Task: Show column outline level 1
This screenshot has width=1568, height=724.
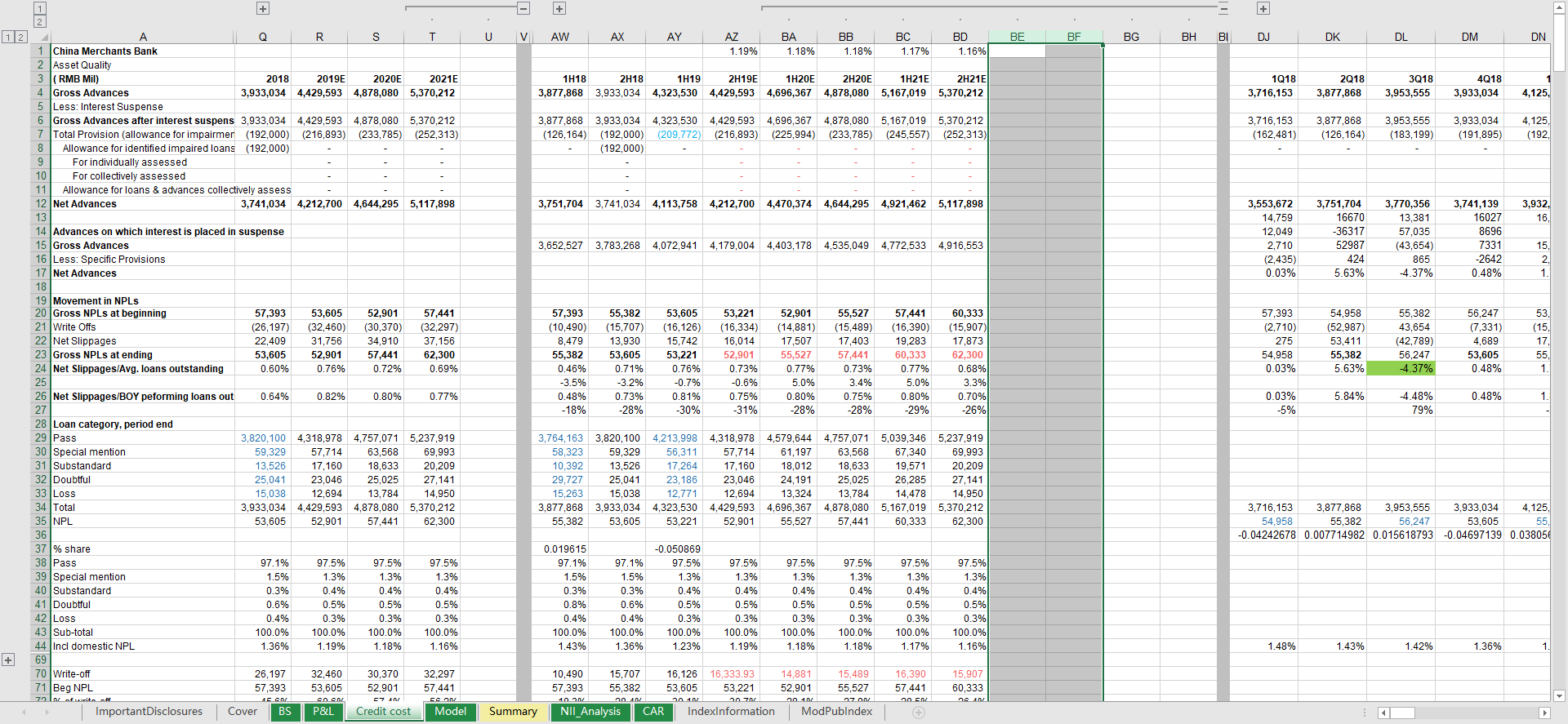Action: point(39,8)
